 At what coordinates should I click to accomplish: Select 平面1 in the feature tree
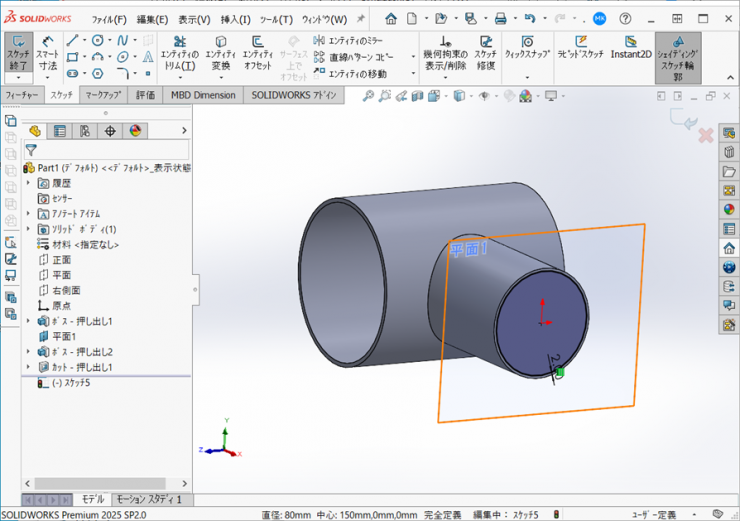point(64,337)
